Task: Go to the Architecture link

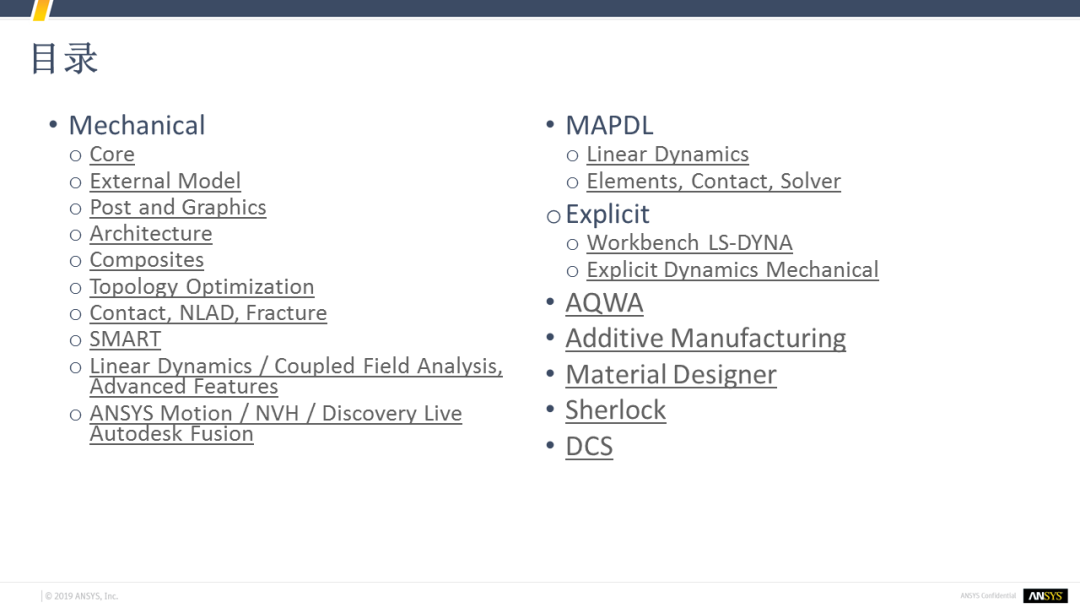Action: pos(151,233)
